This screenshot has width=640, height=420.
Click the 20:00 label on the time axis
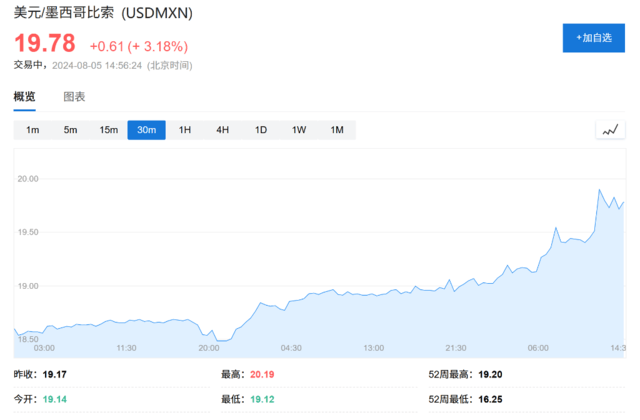coord(209,348)
